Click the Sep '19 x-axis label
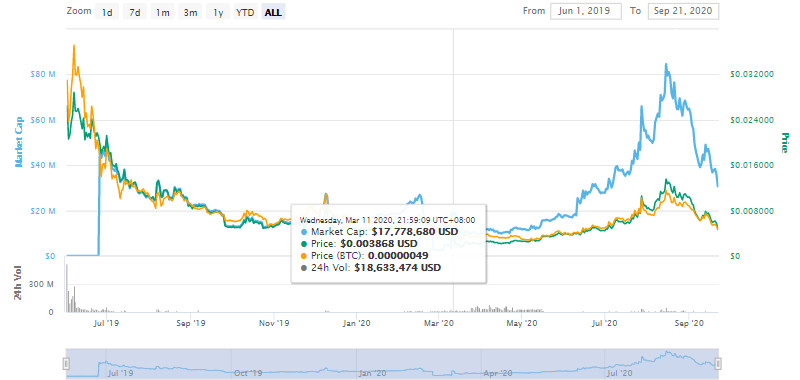 [191, 323]
